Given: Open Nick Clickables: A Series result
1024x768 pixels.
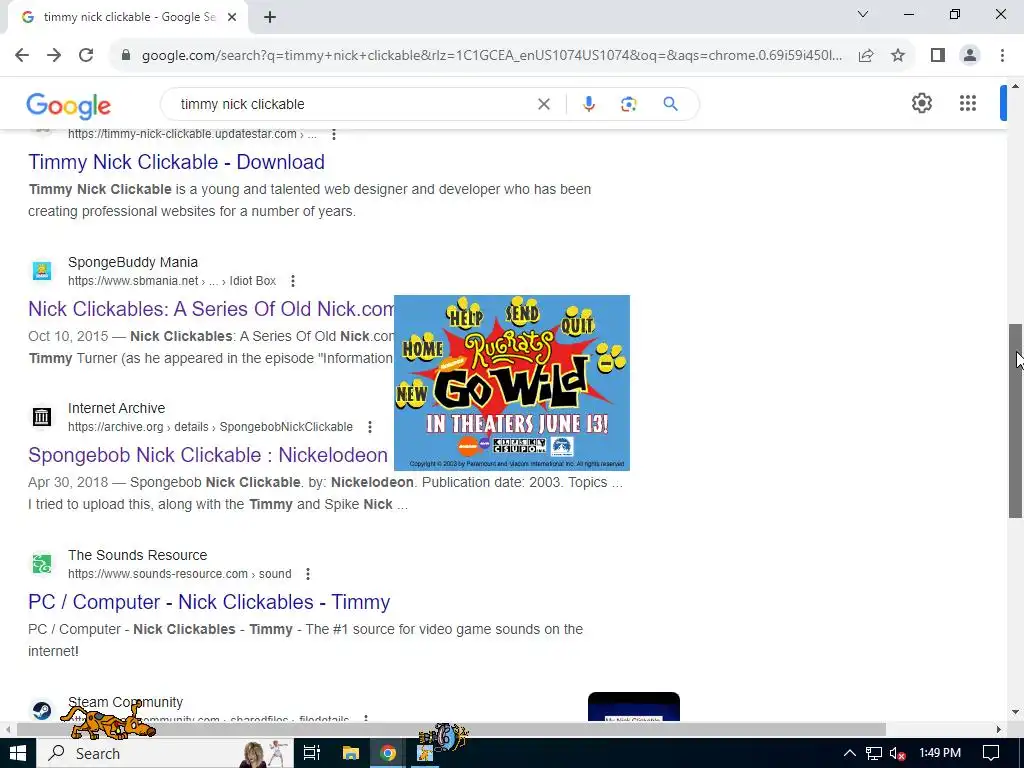Looking at the screenshot, I should coord(211,309).
